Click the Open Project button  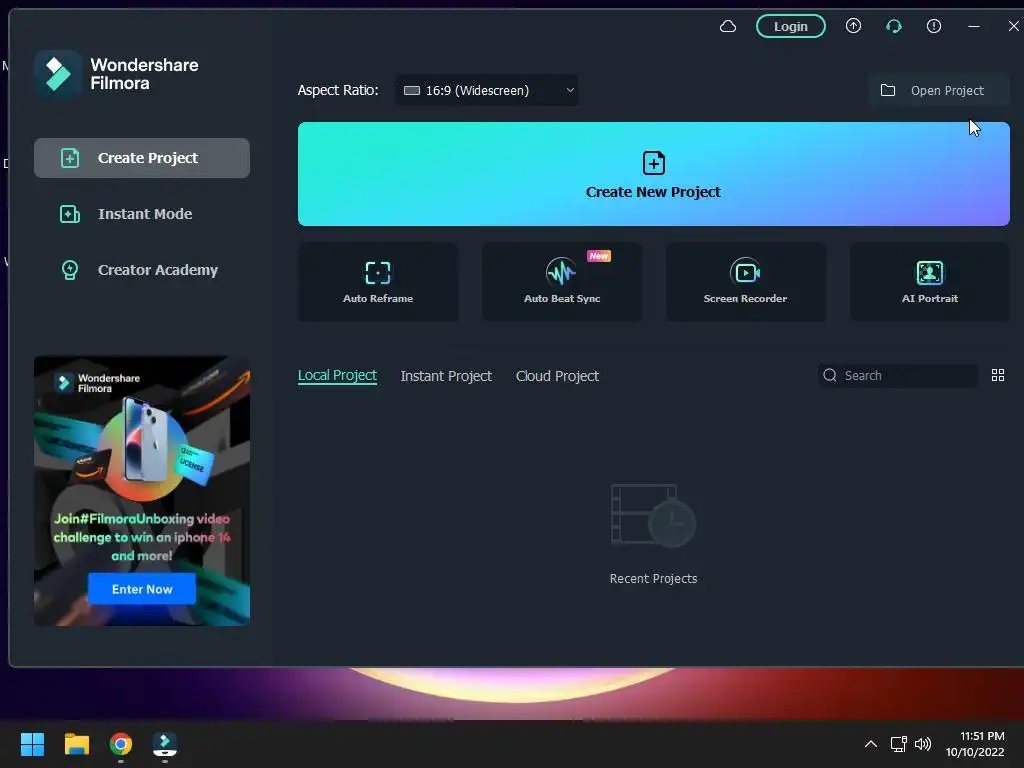coord(938,90)
